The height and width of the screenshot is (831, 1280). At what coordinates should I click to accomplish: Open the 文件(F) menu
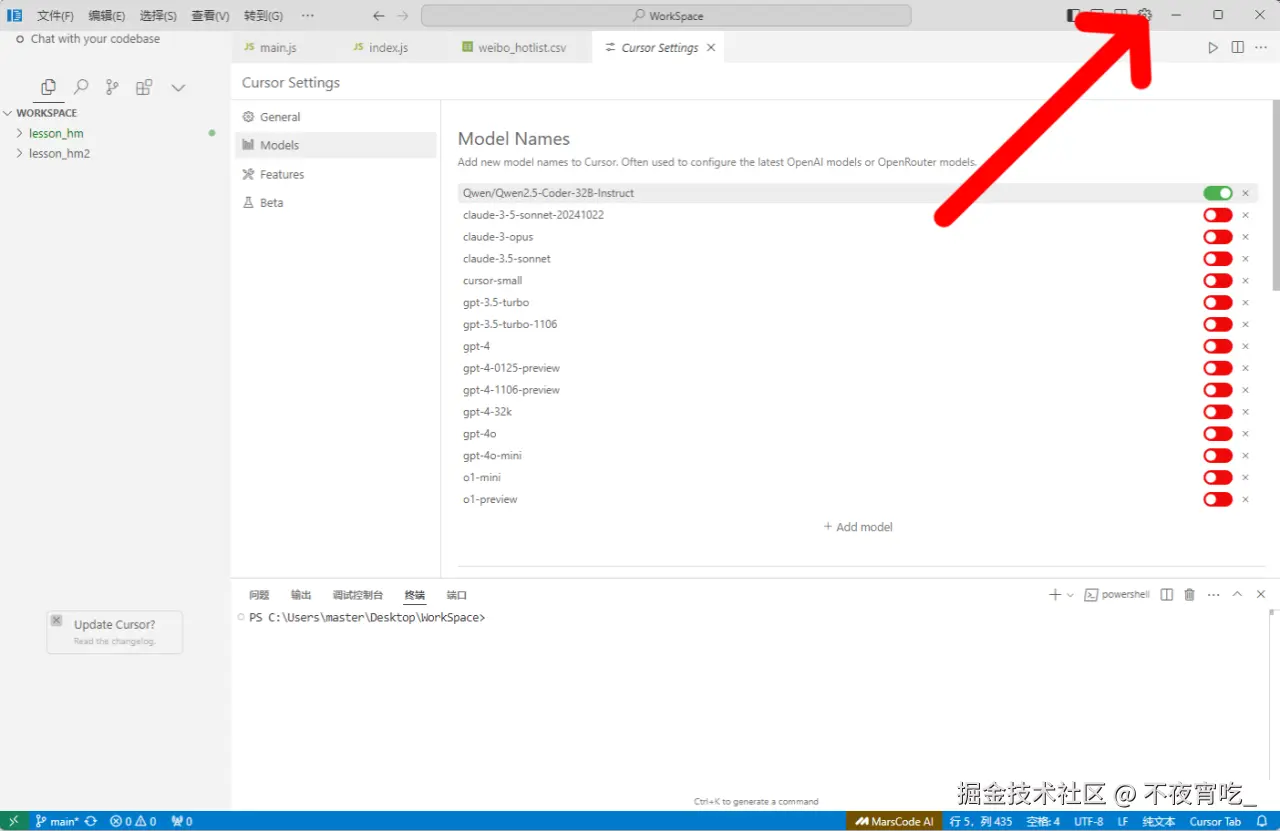tap(55, 16)
